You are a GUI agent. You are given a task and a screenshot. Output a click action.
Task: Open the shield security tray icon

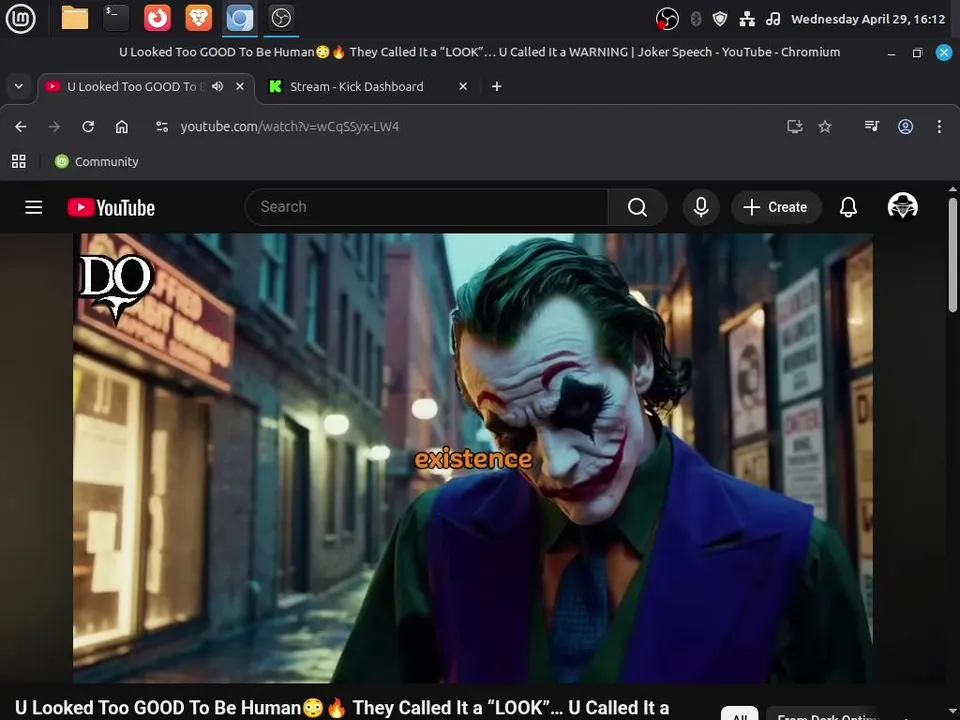720,19
